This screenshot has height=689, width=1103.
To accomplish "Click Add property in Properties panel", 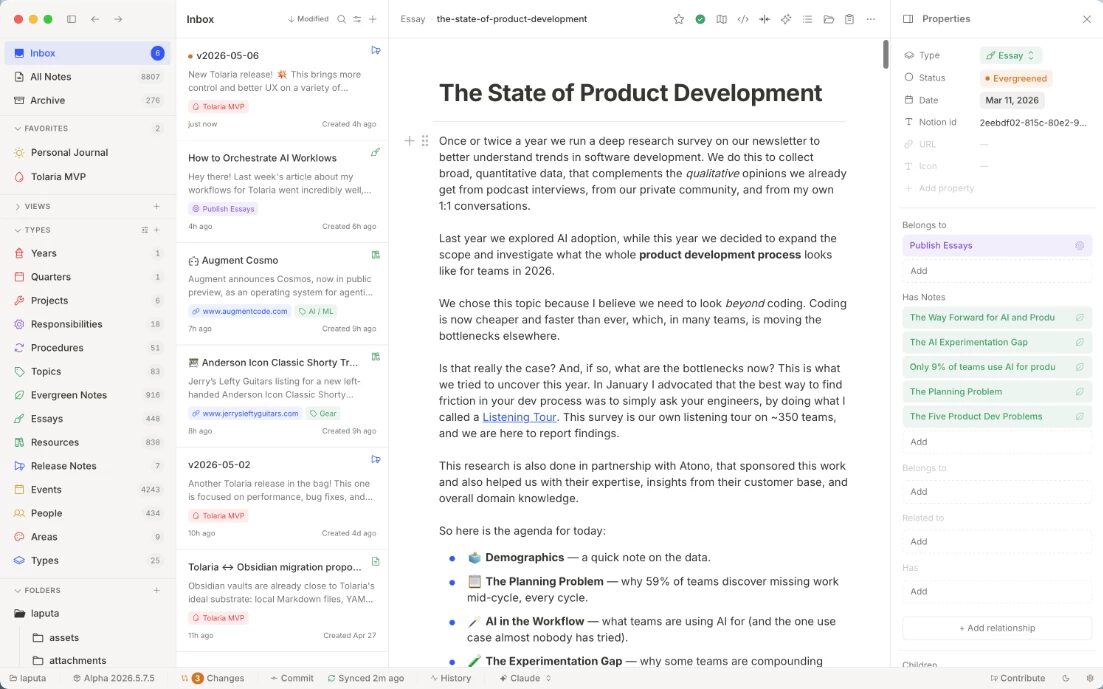I will [x=940, y=189].
